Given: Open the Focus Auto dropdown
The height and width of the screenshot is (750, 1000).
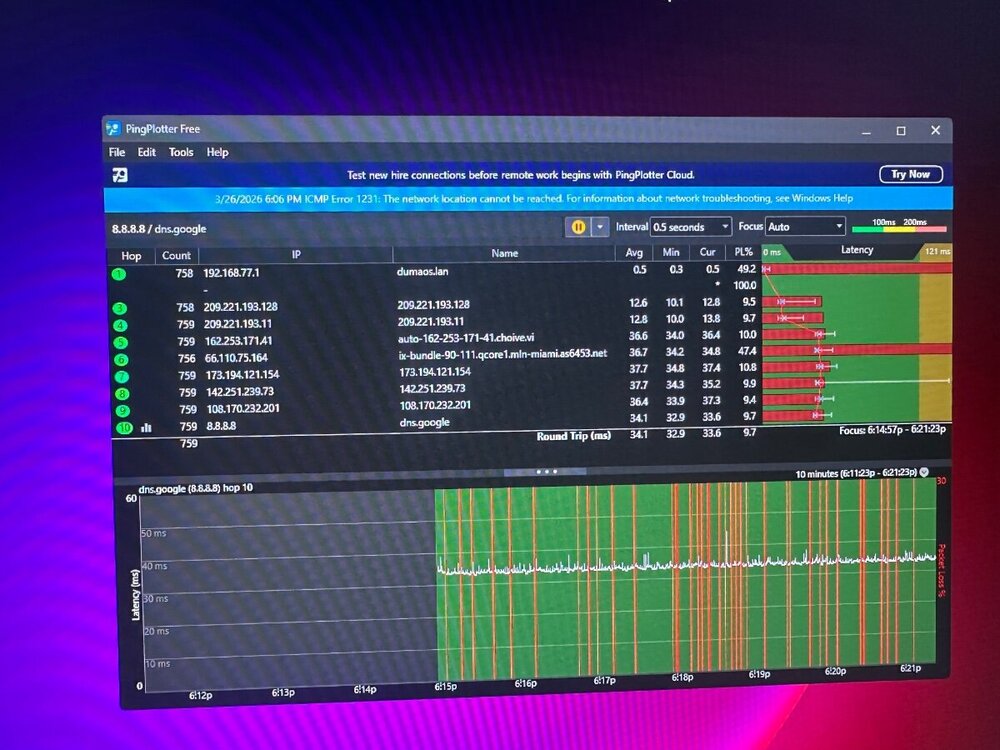Looking at the screenshot, I should (805, 227).
